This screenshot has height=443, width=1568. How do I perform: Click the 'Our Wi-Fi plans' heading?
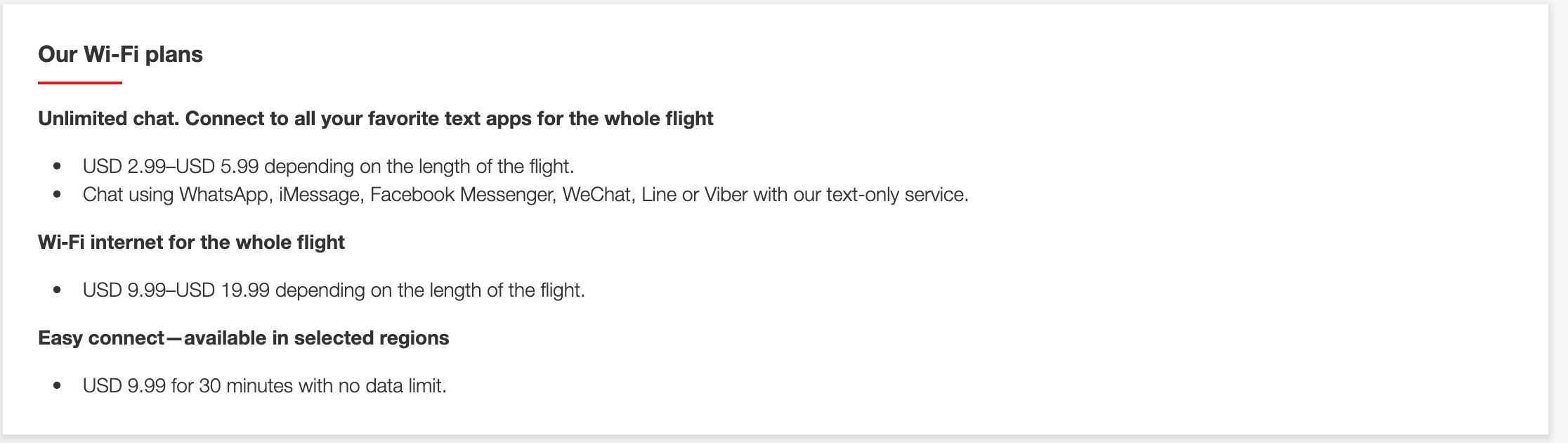tap(120, 54)
